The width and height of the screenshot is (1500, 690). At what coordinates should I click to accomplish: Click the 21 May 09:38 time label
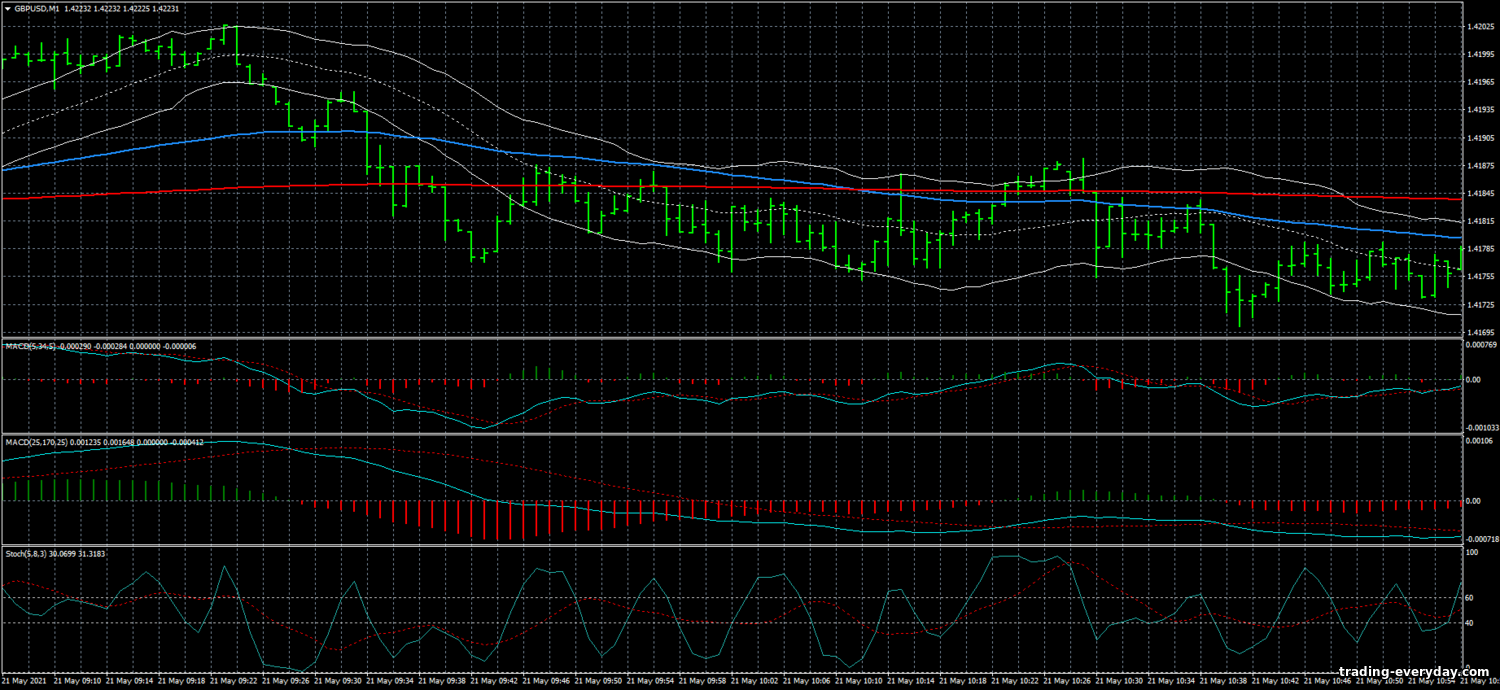tap(441, 681)
